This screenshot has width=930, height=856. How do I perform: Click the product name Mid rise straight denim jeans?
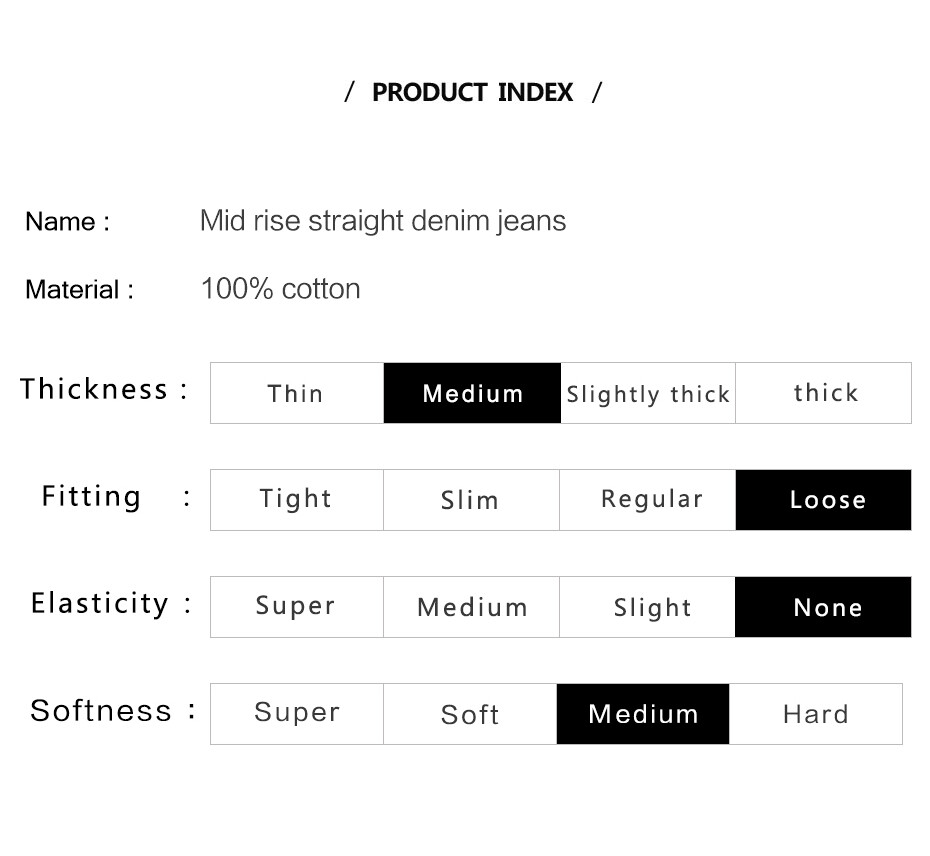click(x=383, y=221)
